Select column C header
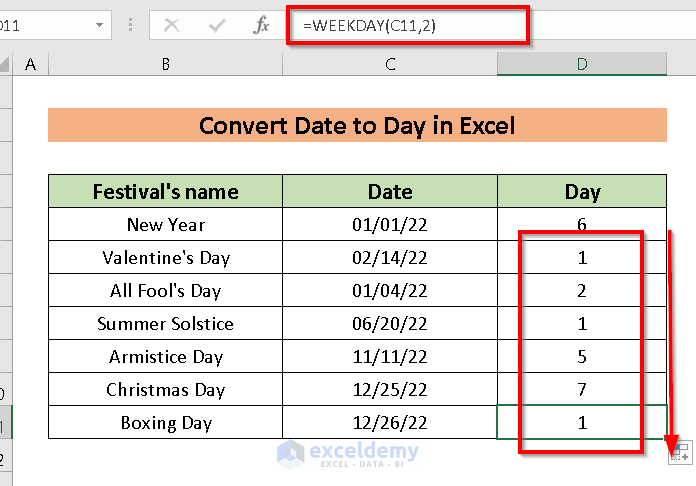 (389, 65)
